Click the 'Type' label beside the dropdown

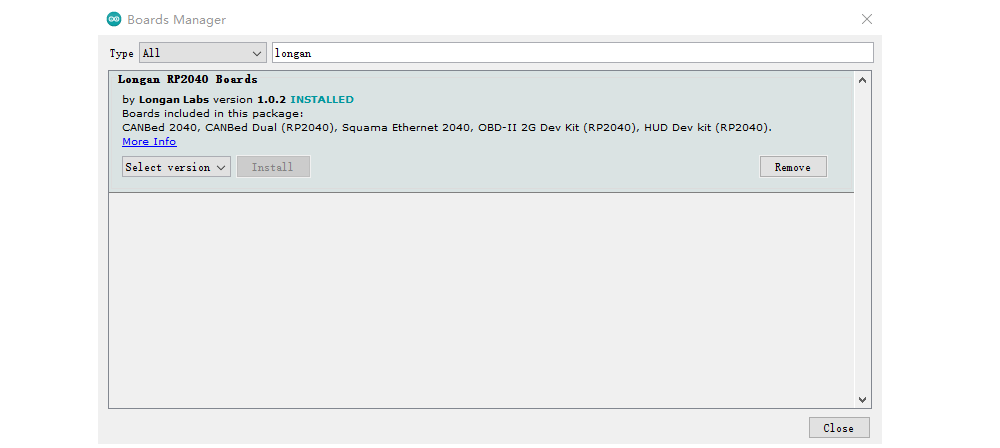point(121,54)
